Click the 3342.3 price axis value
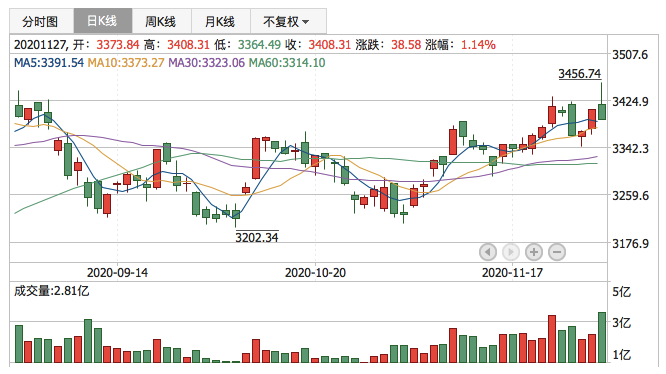The width and height of the screenshot is (666, 374). [x=630, y=149]
